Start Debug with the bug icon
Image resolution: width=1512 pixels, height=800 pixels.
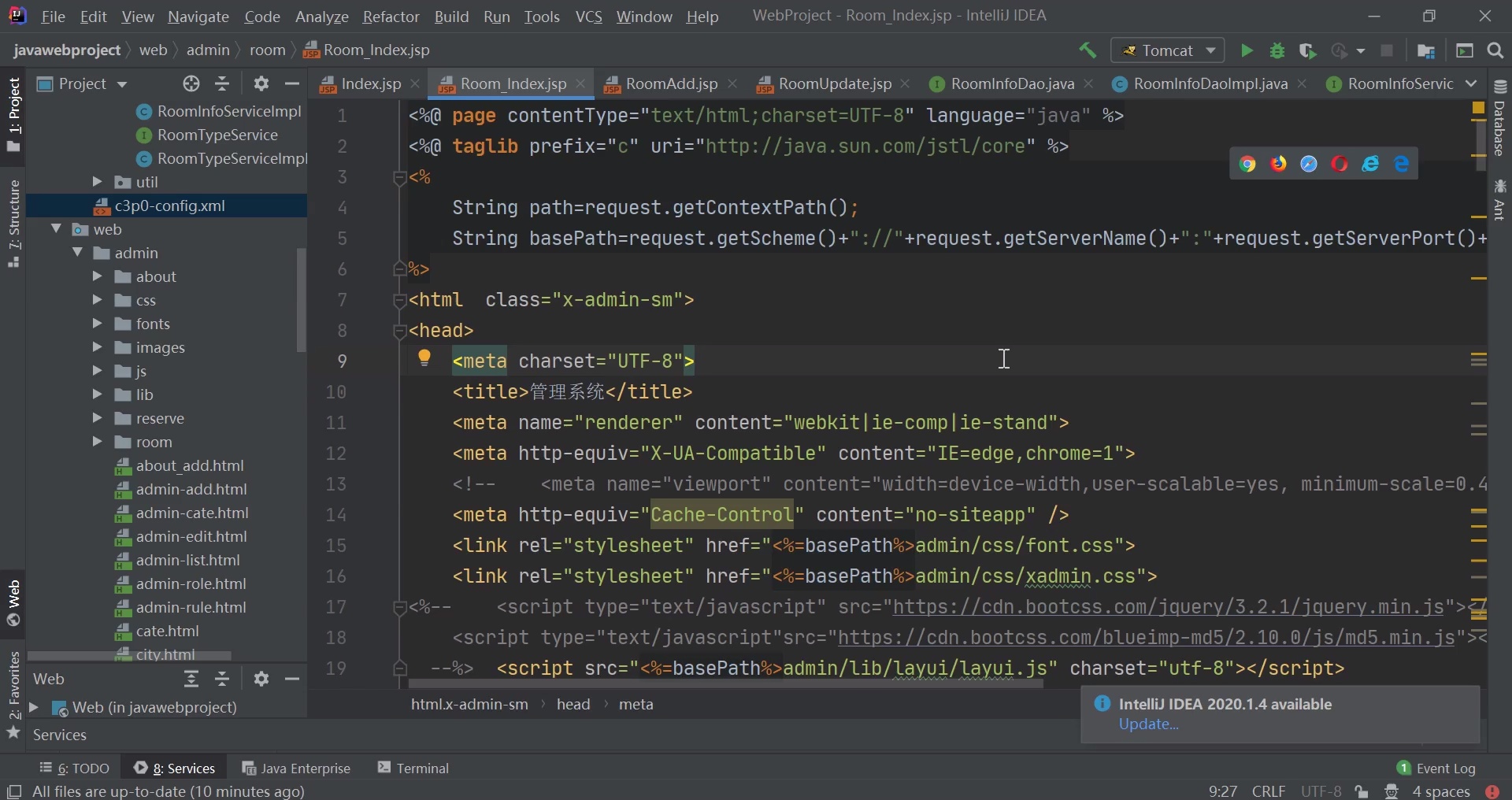(1277, 51)
